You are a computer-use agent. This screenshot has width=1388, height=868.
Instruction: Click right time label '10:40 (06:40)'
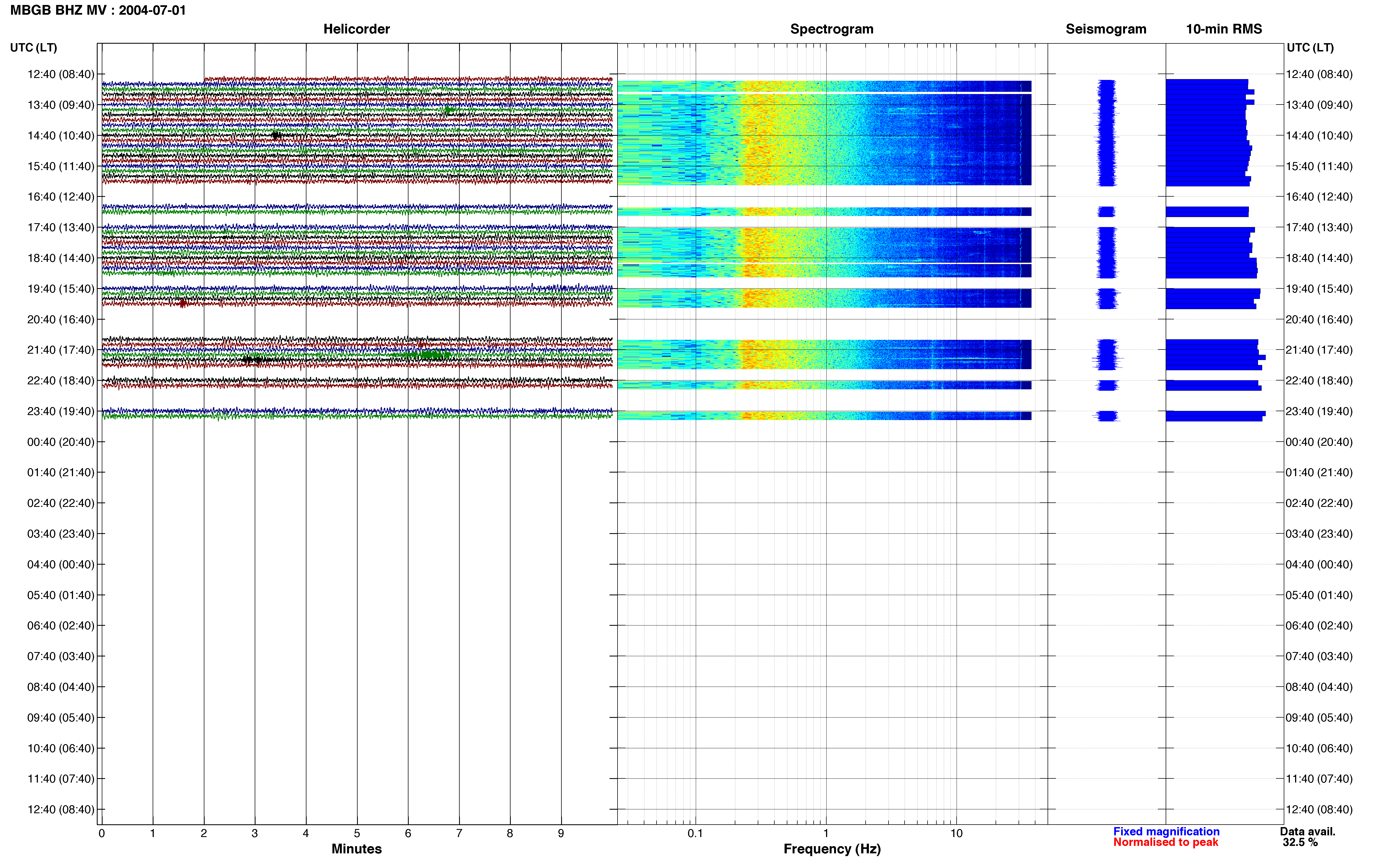(1319, 748)
